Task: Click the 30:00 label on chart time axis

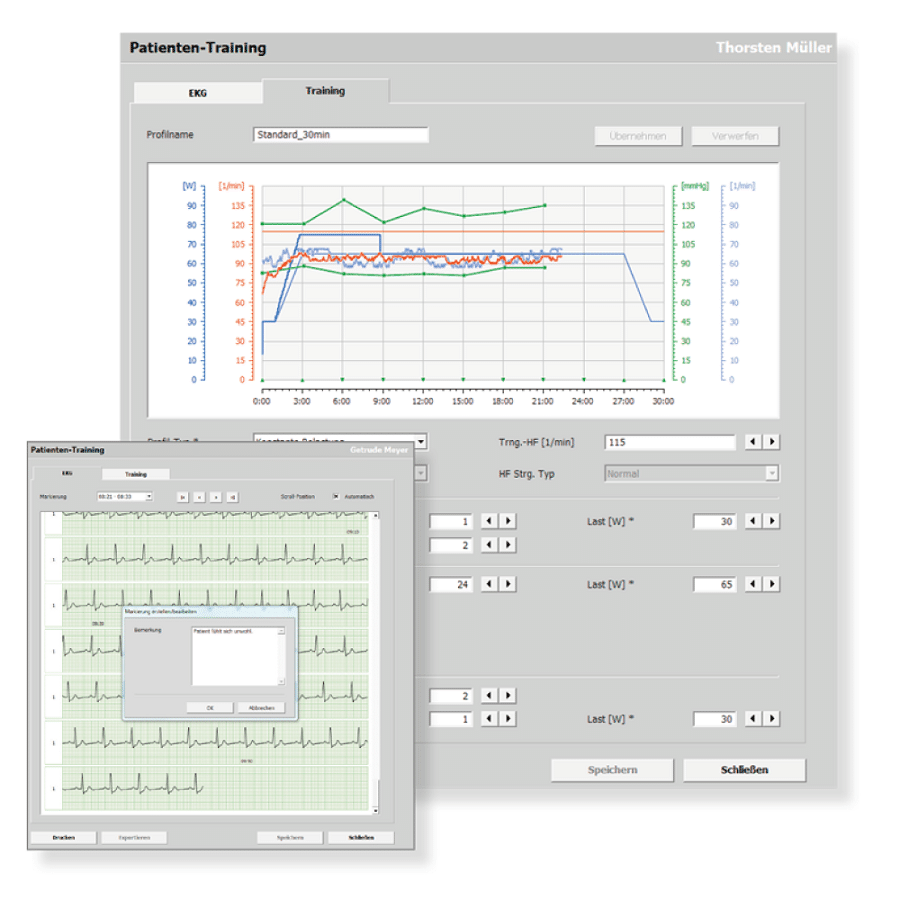Action: pyautogui.click(x=664, y=401)
